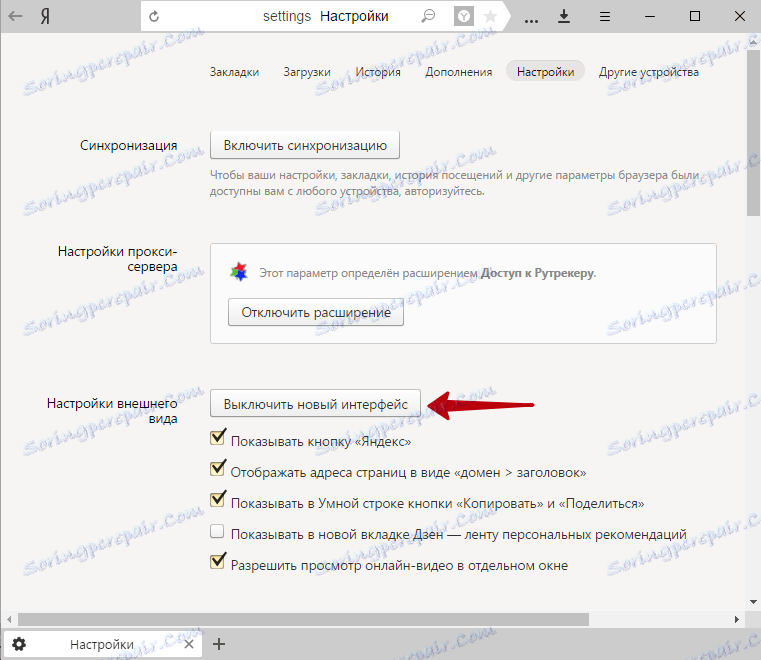
Task: Click the scroll right arrow on the horizontal scrollbar
Action: tap(737, 619)
